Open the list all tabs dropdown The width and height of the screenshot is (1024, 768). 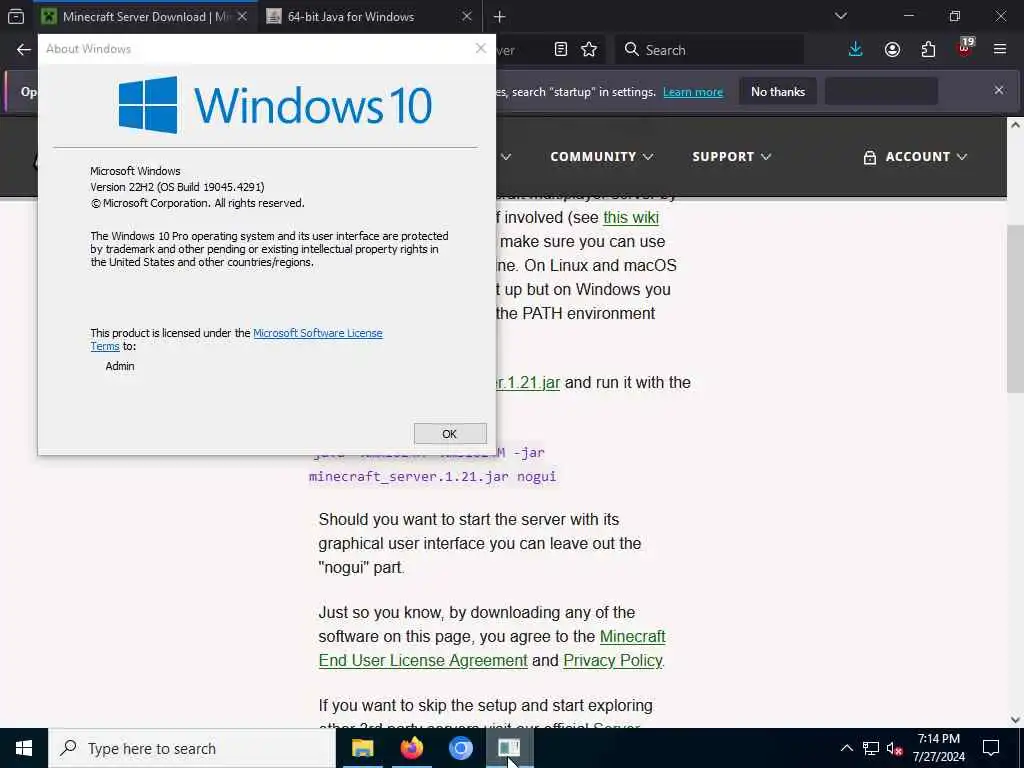tap(841, 16)
